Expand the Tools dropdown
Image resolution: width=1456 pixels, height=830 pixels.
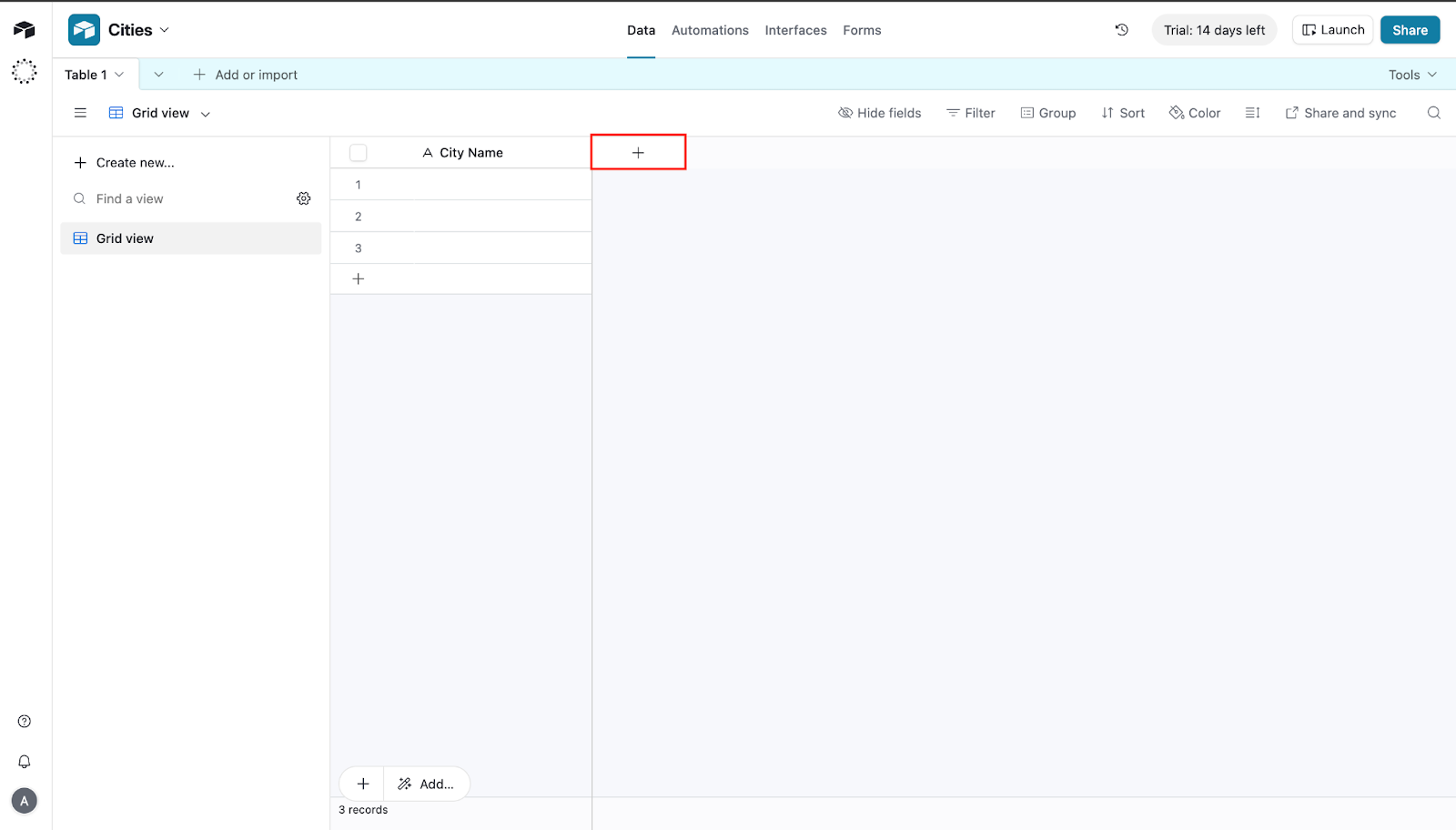1413,75
